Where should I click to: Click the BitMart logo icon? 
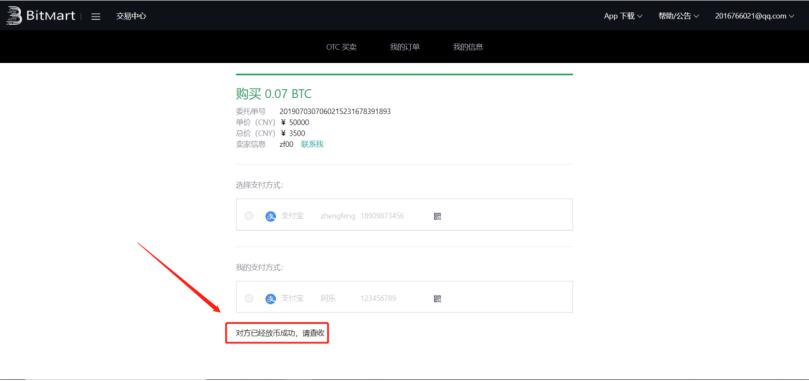point(13,15)
